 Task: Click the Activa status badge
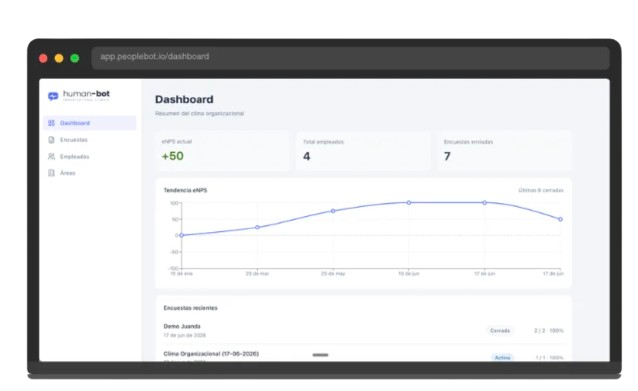coord(502,357)
